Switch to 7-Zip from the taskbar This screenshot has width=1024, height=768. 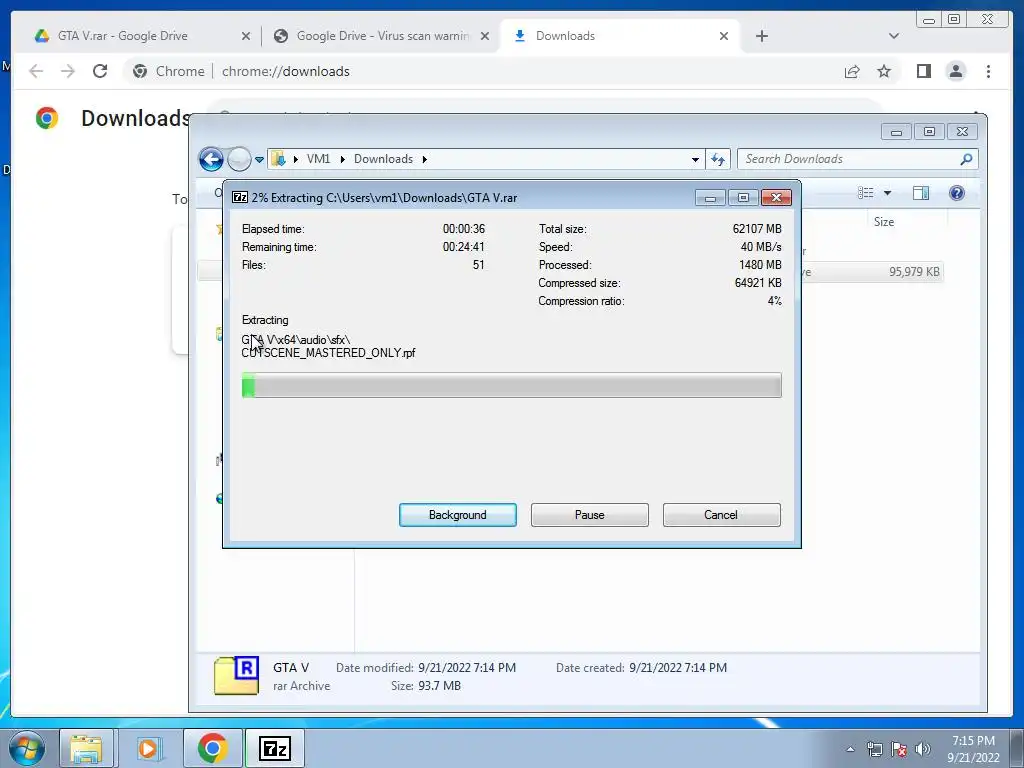(x=274, y=748)
